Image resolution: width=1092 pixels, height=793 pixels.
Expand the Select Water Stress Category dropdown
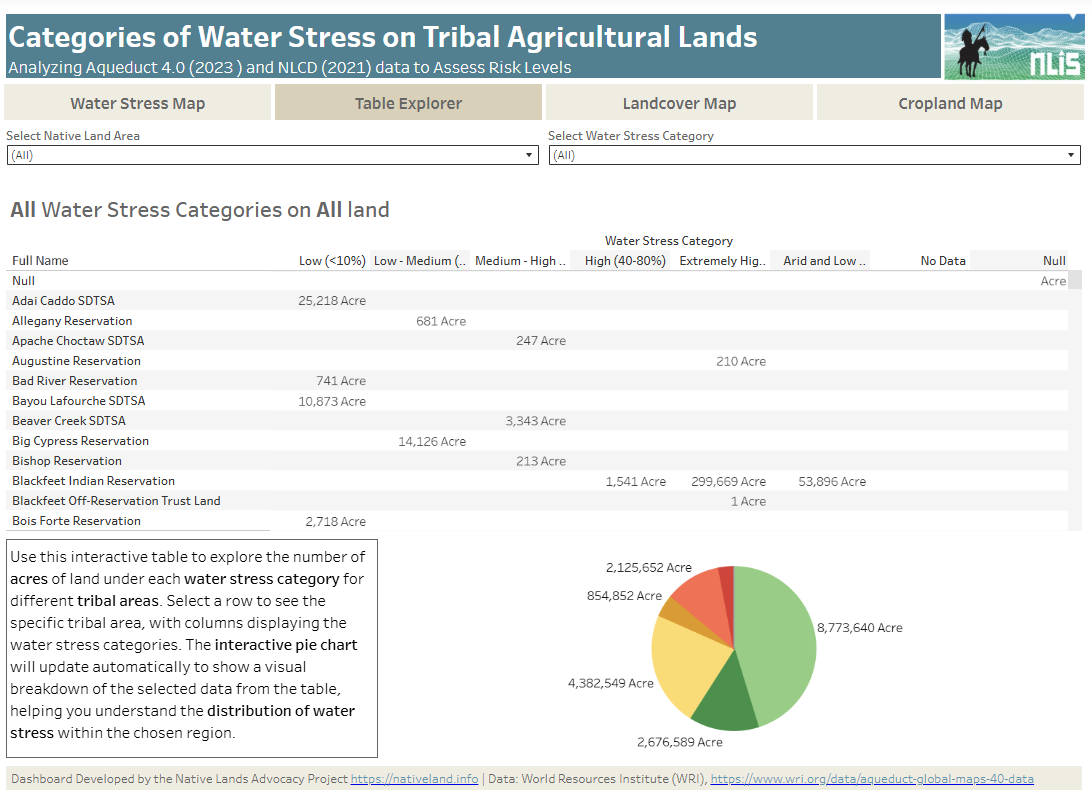click(x=814, y=155)
